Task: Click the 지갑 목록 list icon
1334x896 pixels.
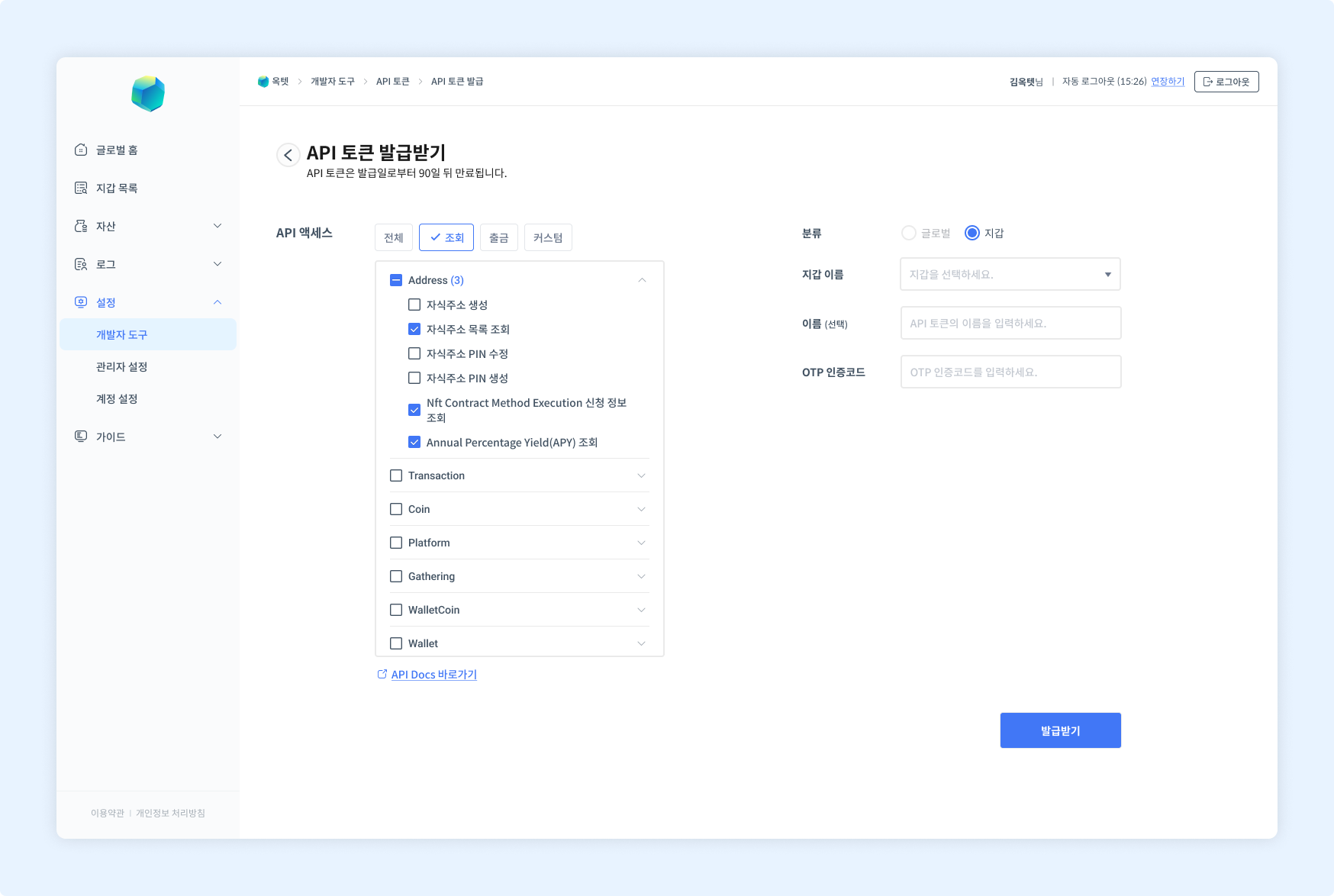Action: 81,188
